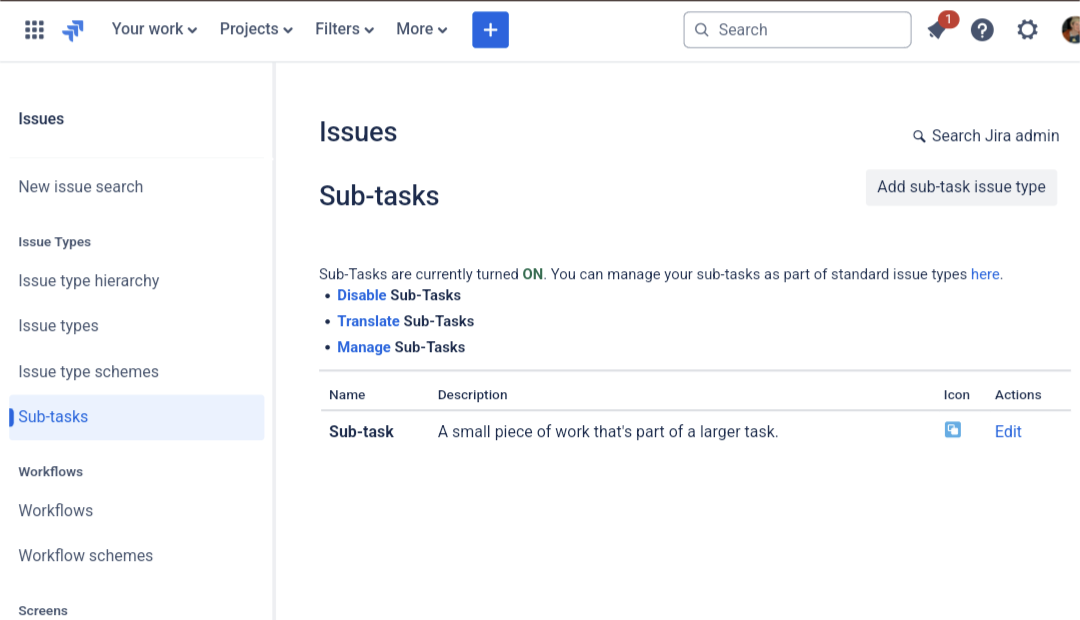Select Workflows in the sidebar
The width and height of the screenshot is (1080, 620).
pos(55,510)
